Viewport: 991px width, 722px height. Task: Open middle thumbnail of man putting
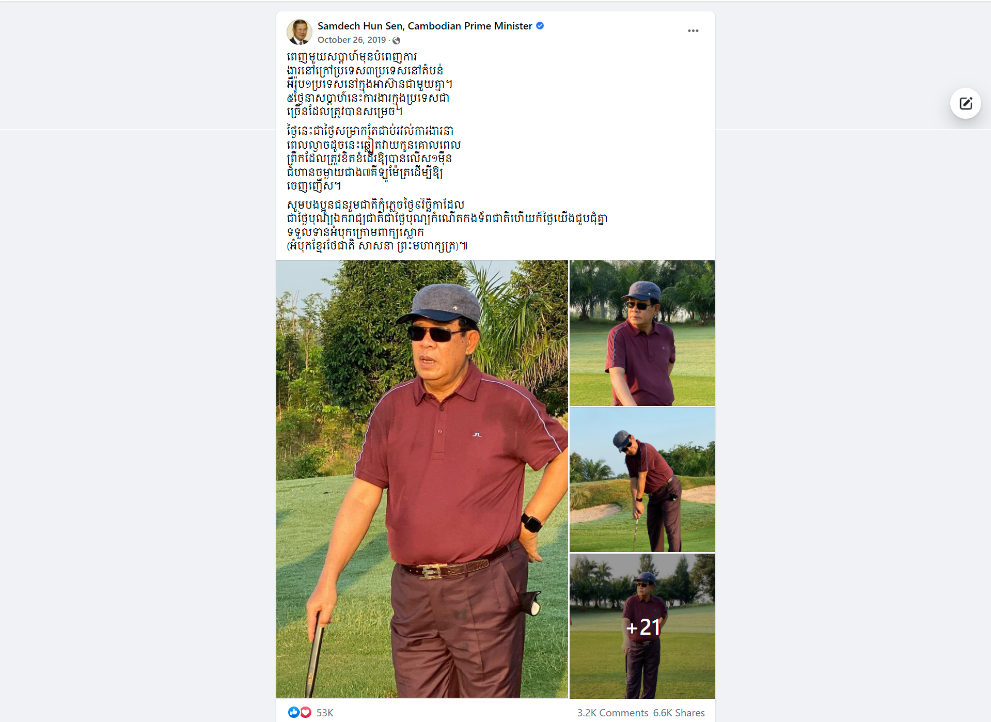point(642,480)
